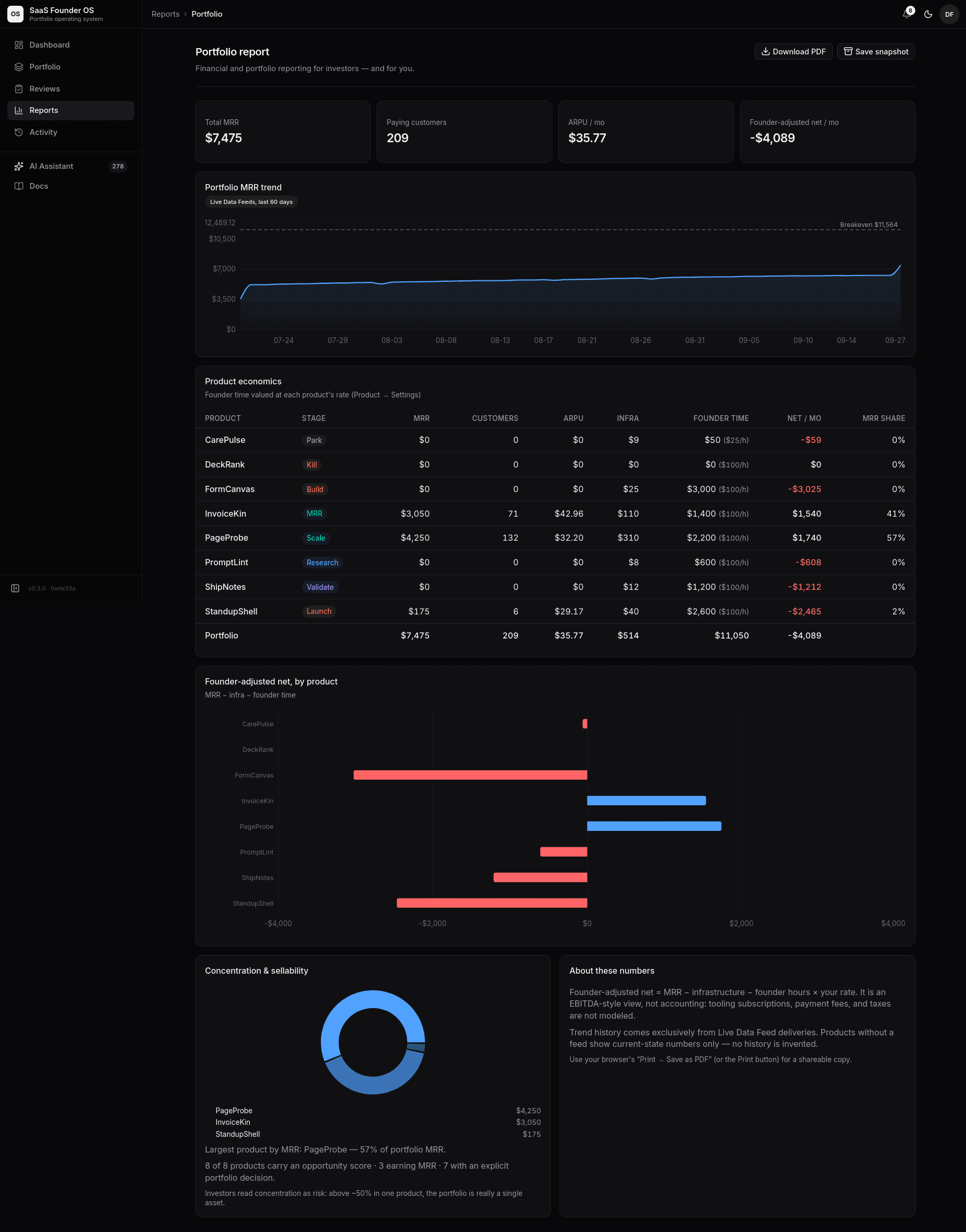Click the 07-24 axis label

click(x=283, y=340)
